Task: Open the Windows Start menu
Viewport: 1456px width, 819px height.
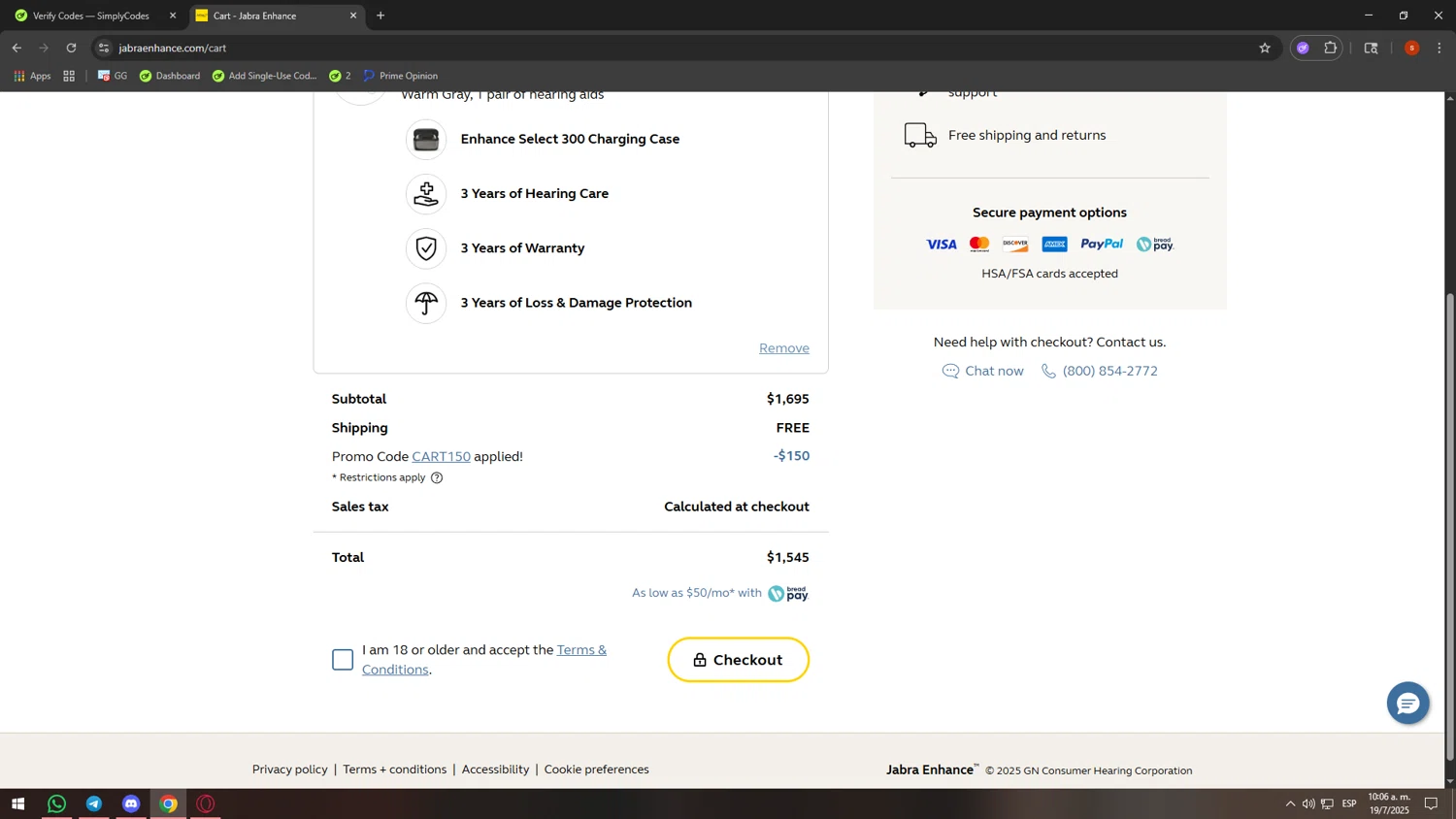Action: pyautogui.click(x=17, y=803)
